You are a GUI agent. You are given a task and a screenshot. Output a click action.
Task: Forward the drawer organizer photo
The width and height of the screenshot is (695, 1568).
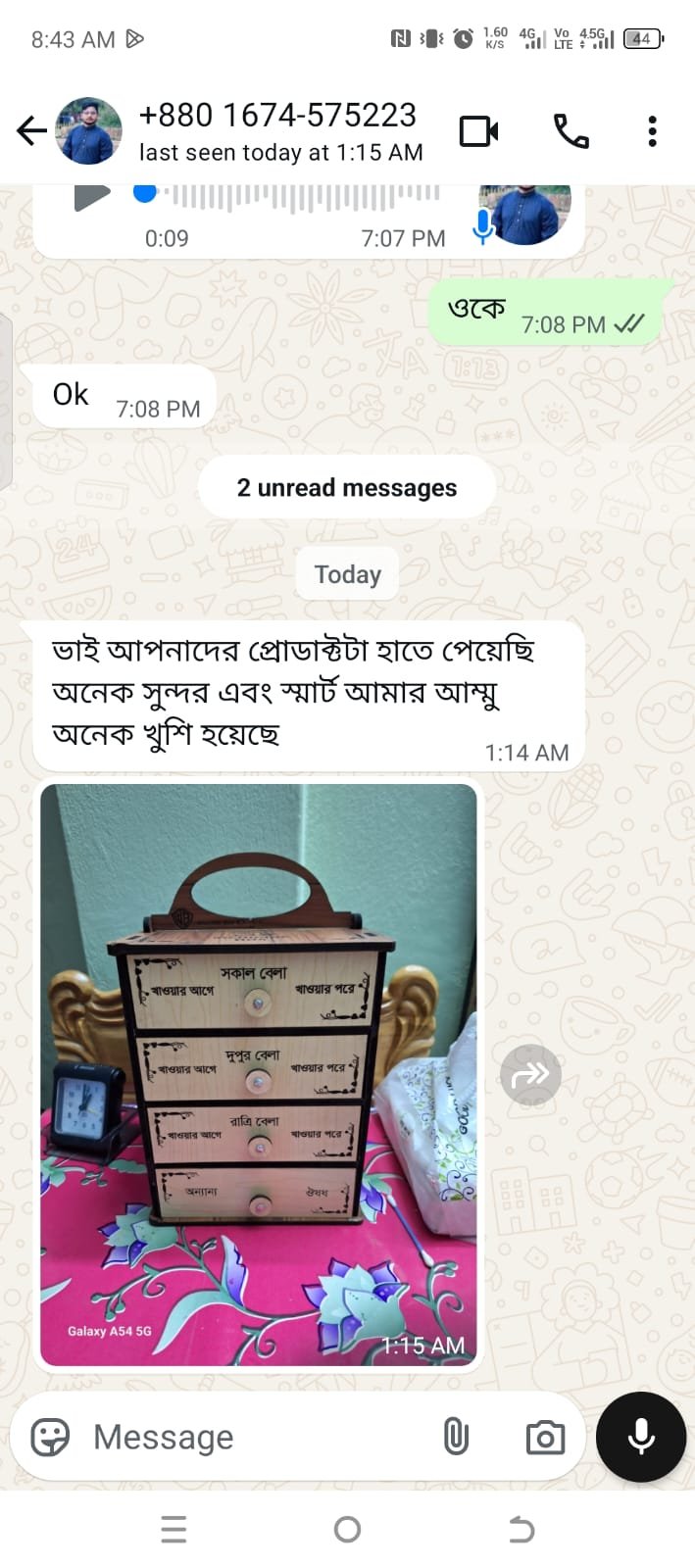click(530, 1075)
